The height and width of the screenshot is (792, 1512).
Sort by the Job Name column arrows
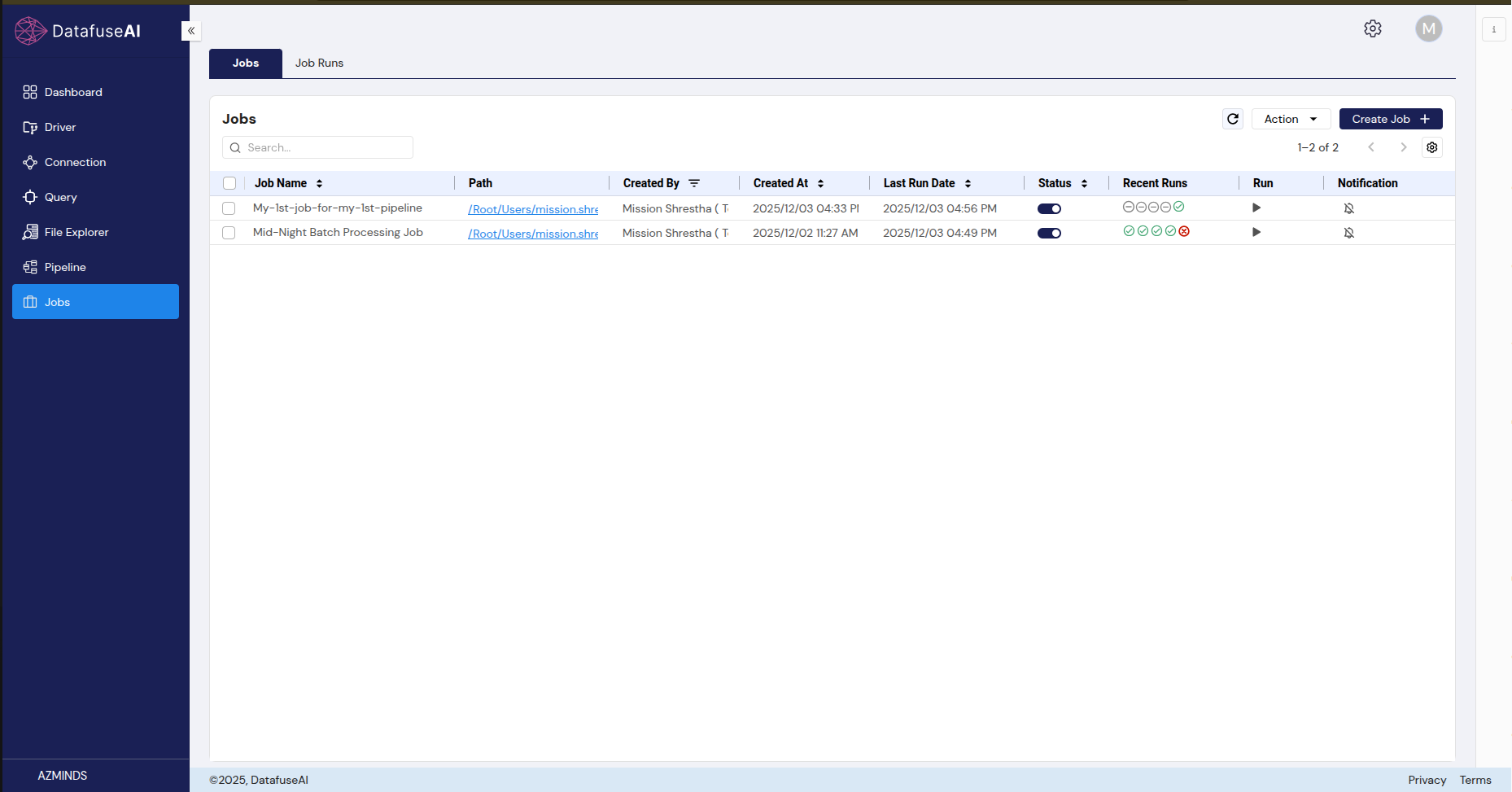(x=320, y=183)
